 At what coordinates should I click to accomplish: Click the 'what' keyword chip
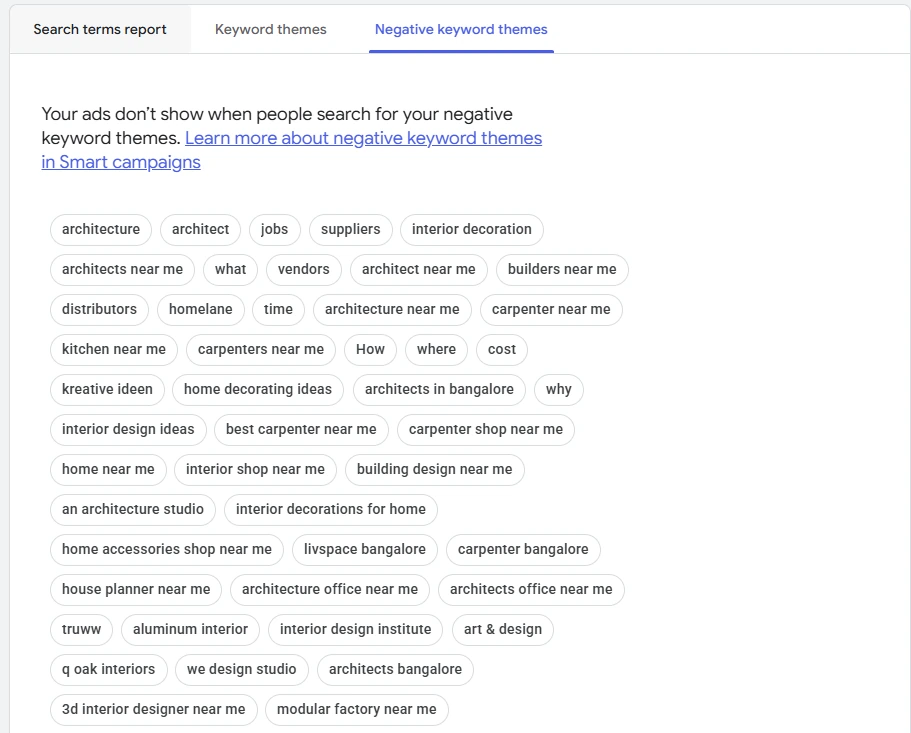tap(230, 270)
